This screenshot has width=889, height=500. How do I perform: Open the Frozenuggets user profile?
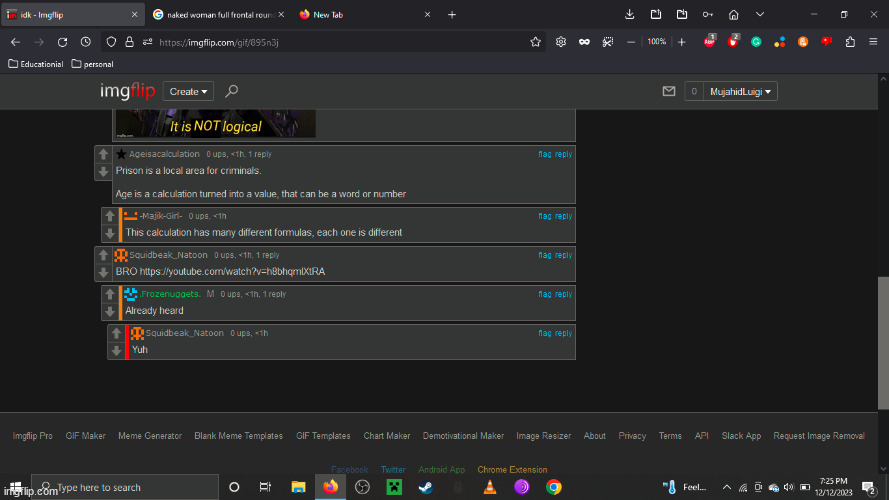pyautogui.click(x=171, y=294)
